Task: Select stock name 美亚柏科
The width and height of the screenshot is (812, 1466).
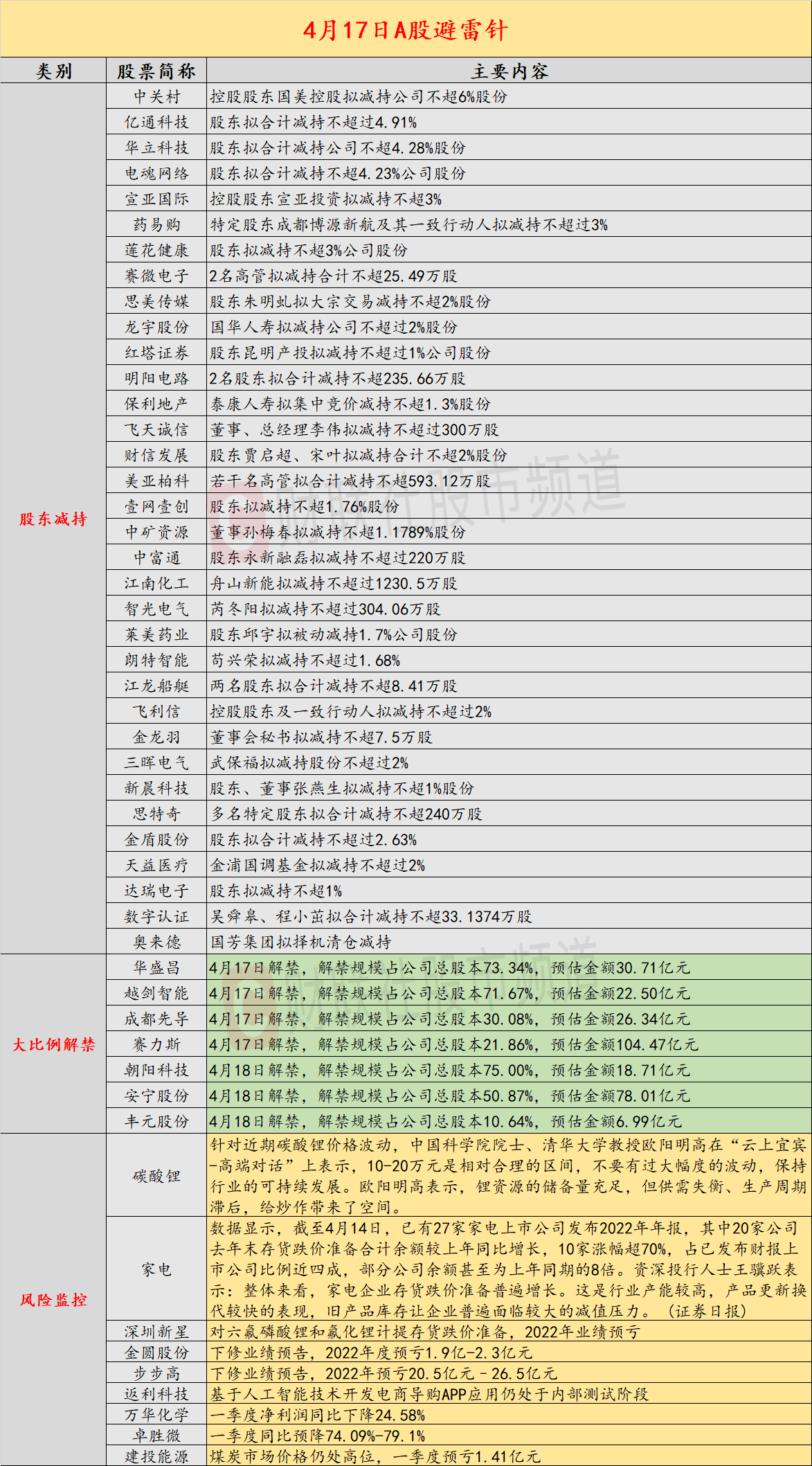Action: 156,481
